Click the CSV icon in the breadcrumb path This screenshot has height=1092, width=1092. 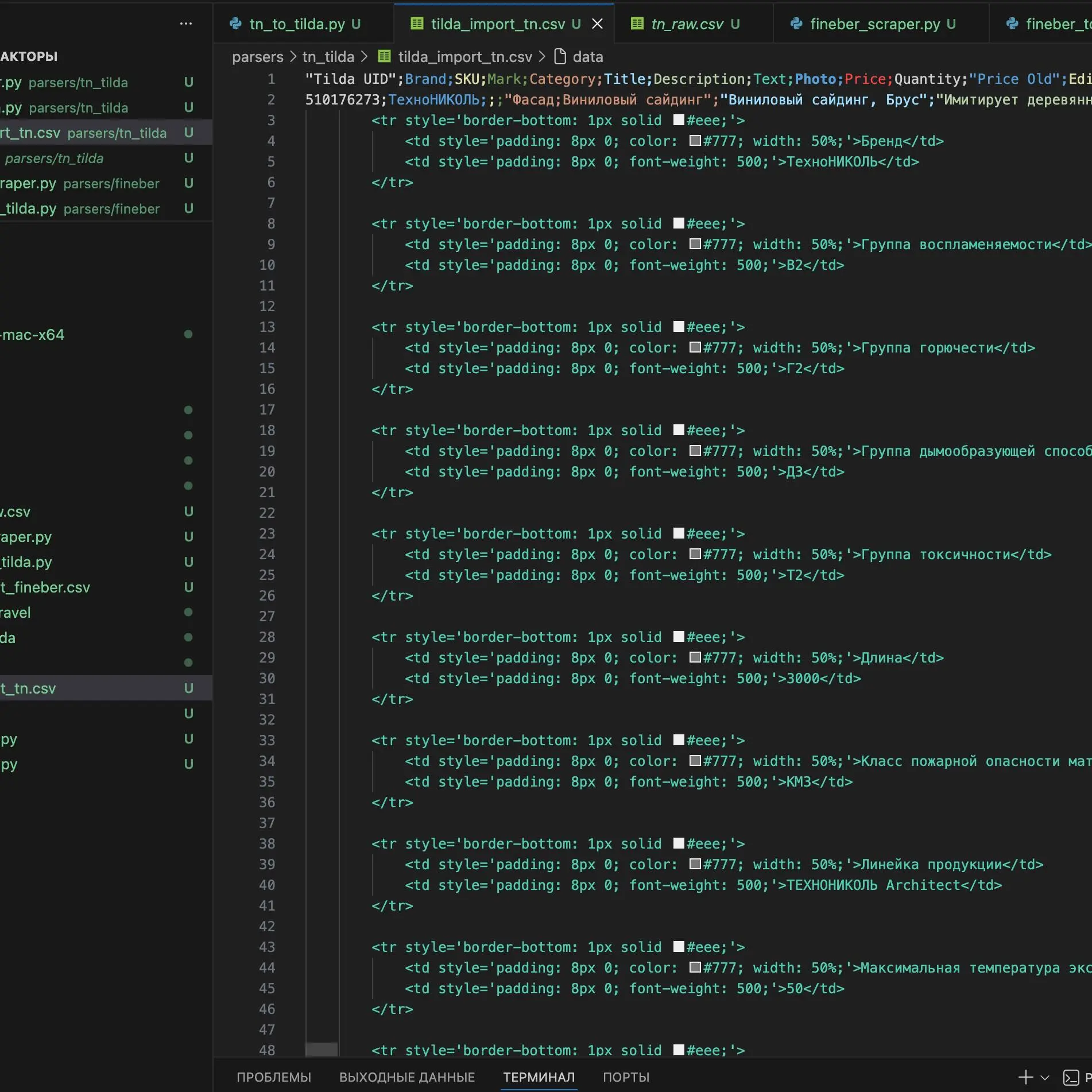click(x=384, y=57)
